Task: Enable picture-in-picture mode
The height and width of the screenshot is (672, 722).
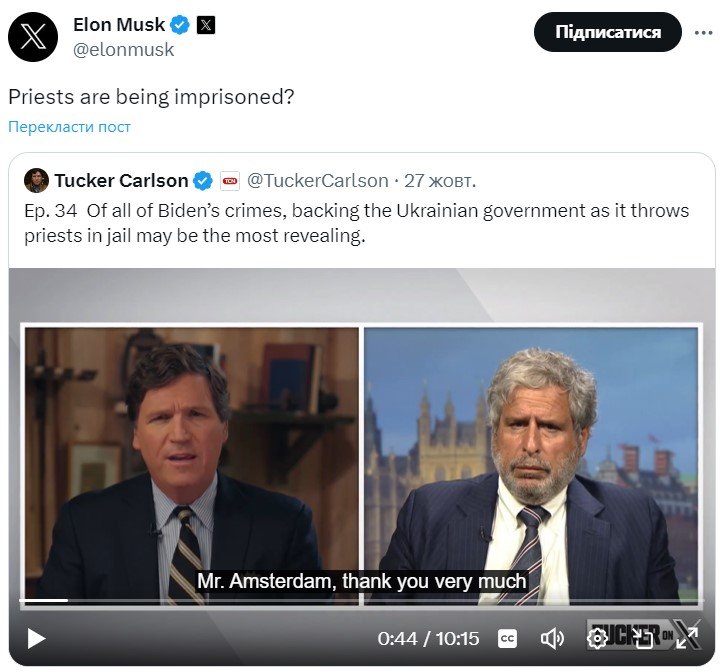Action: [642, 638]
